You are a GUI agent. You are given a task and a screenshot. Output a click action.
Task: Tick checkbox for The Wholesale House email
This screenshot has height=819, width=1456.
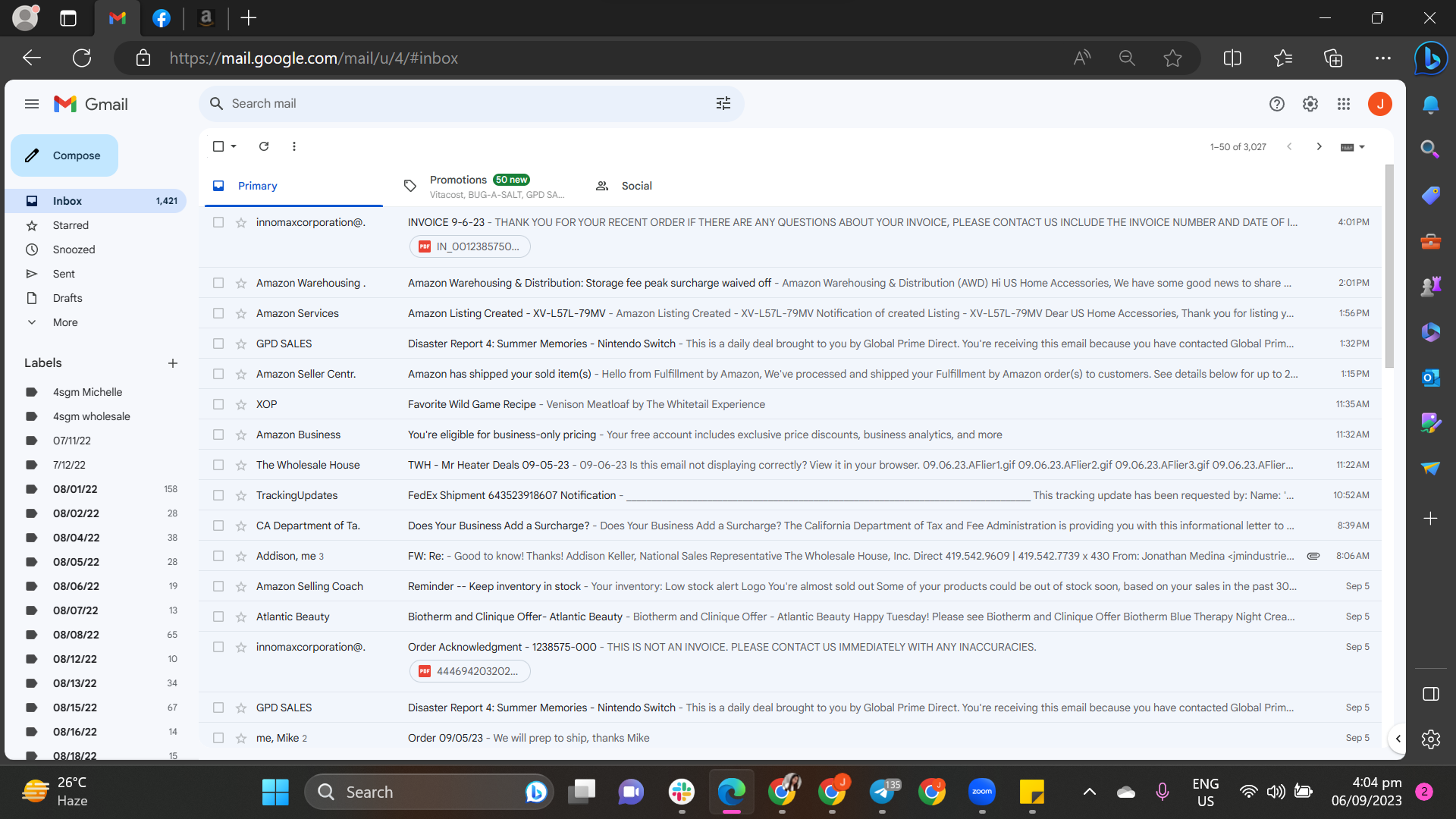pos(218,465)
